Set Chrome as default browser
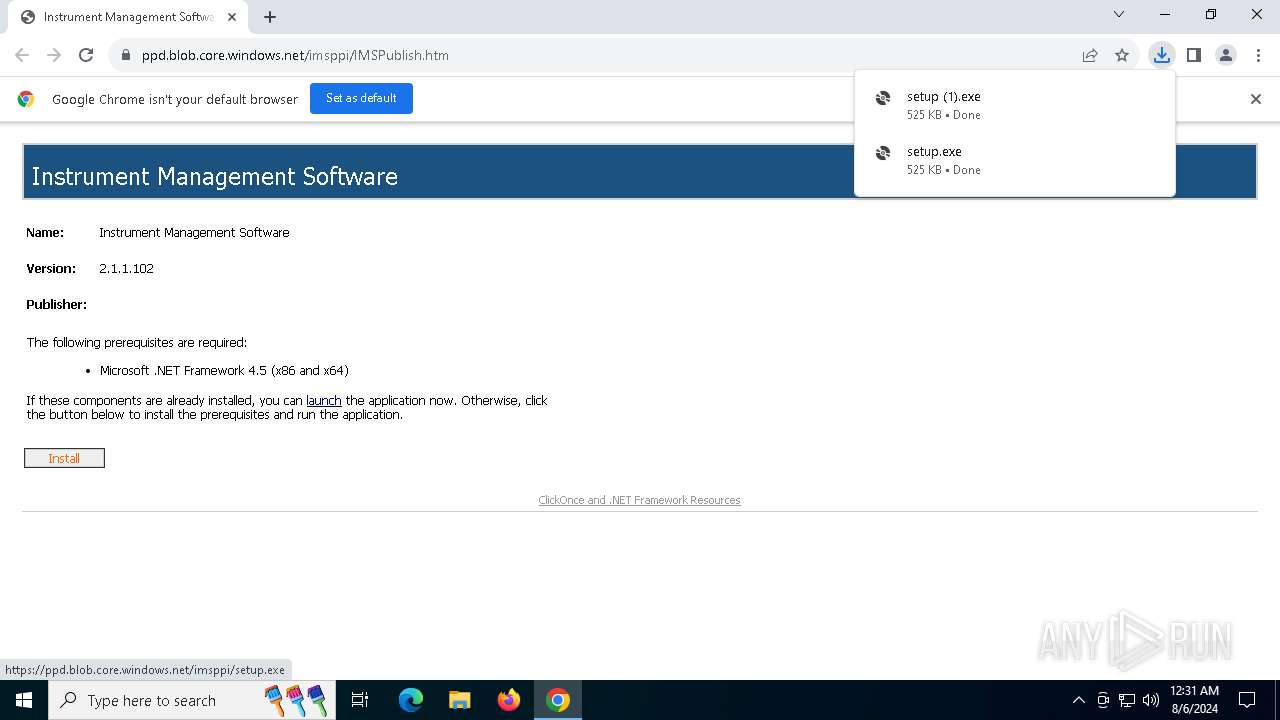Screen dimensions: 1280x720 tap(361, 98)
